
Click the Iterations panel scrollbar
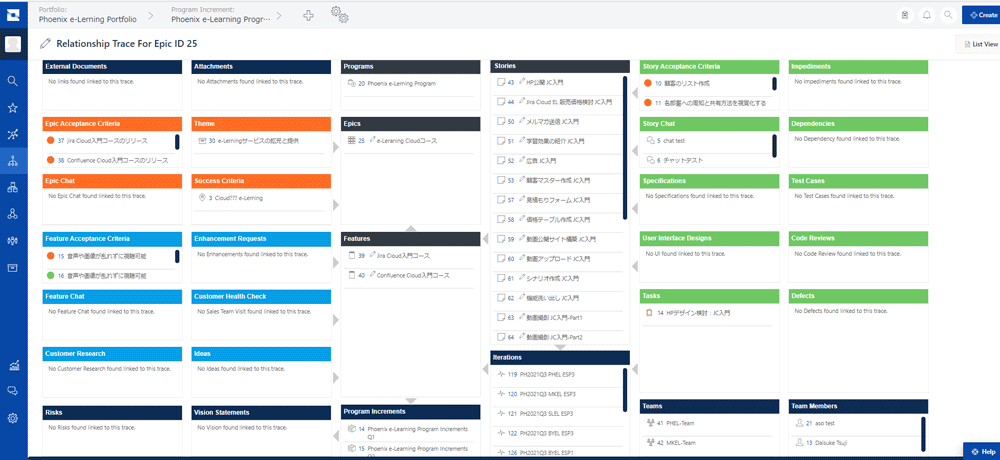coord(624,390)
